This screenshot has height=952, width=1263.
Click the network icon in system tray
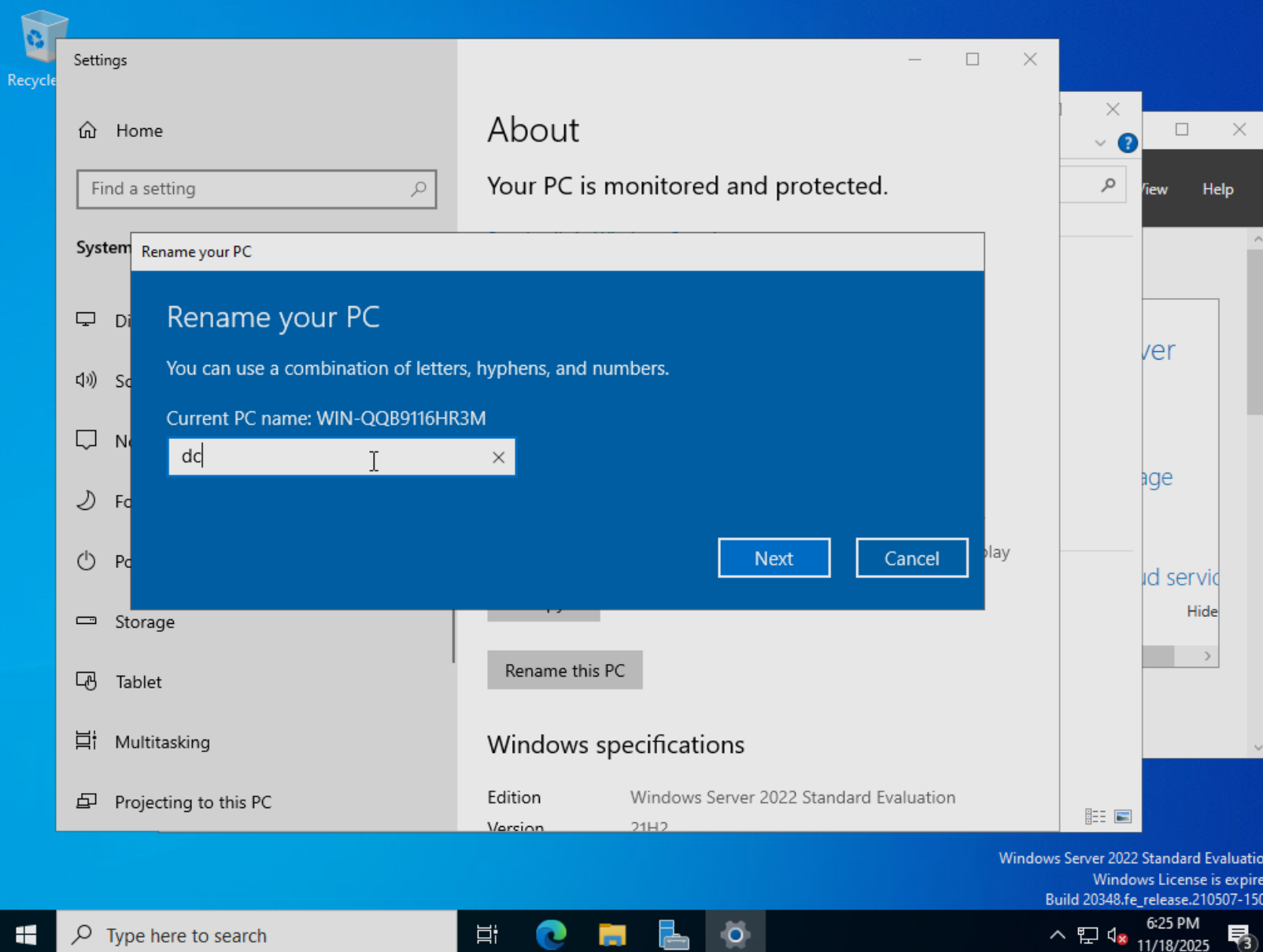[x=1088, y=935]
